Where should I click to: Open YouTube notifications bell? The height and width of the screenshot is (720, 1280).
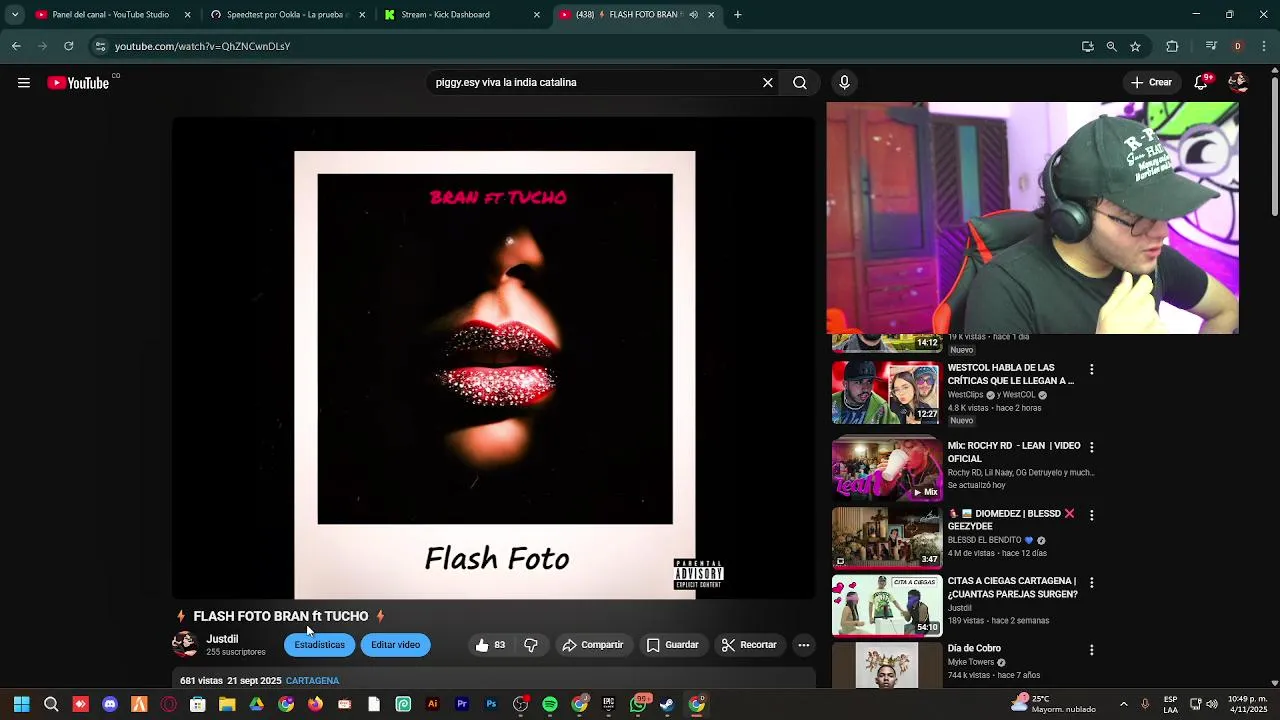coord(1201,83)
